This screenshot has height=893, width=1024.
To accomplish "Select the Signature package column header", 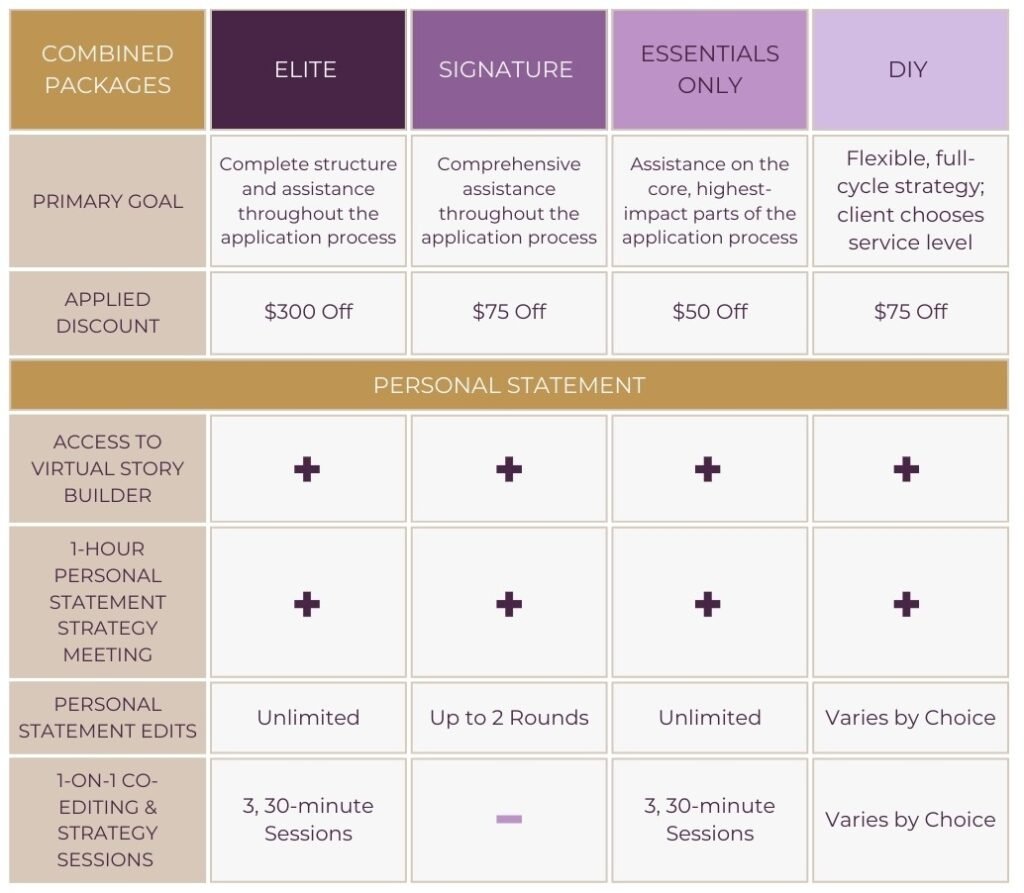I will point(509,70).
